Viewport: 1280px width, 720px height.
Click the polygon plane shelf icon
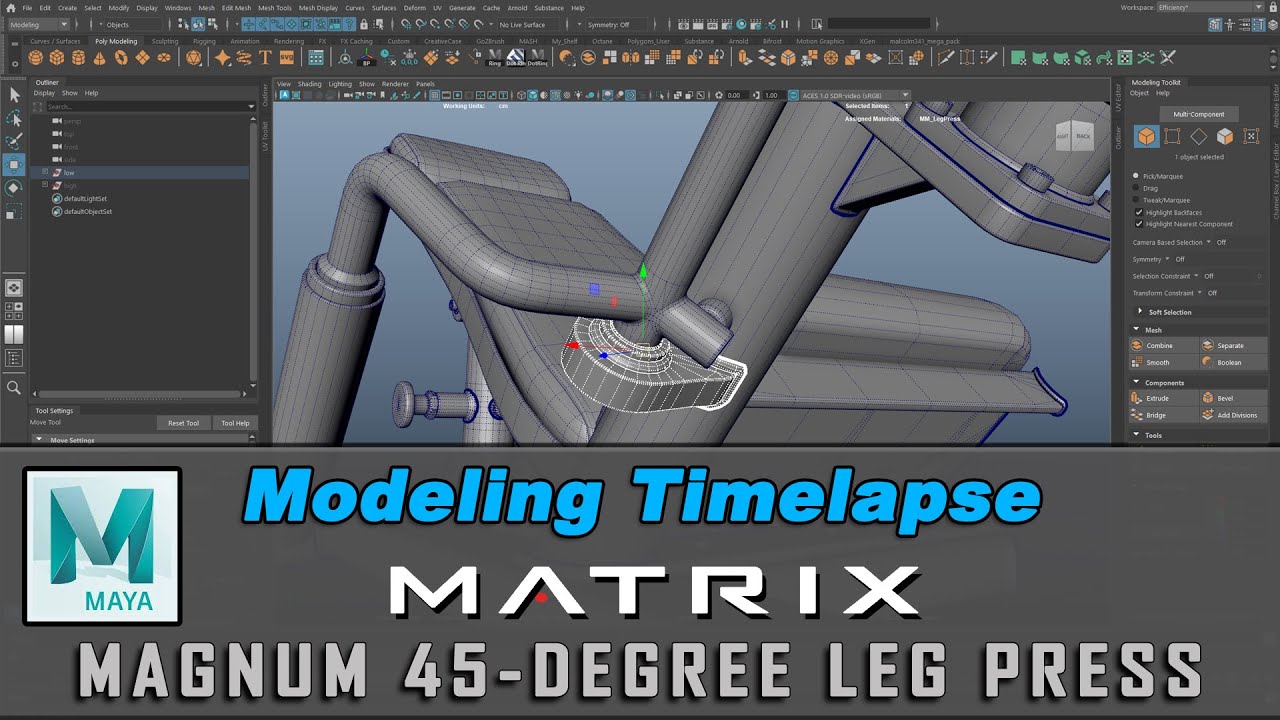(143, 58)
